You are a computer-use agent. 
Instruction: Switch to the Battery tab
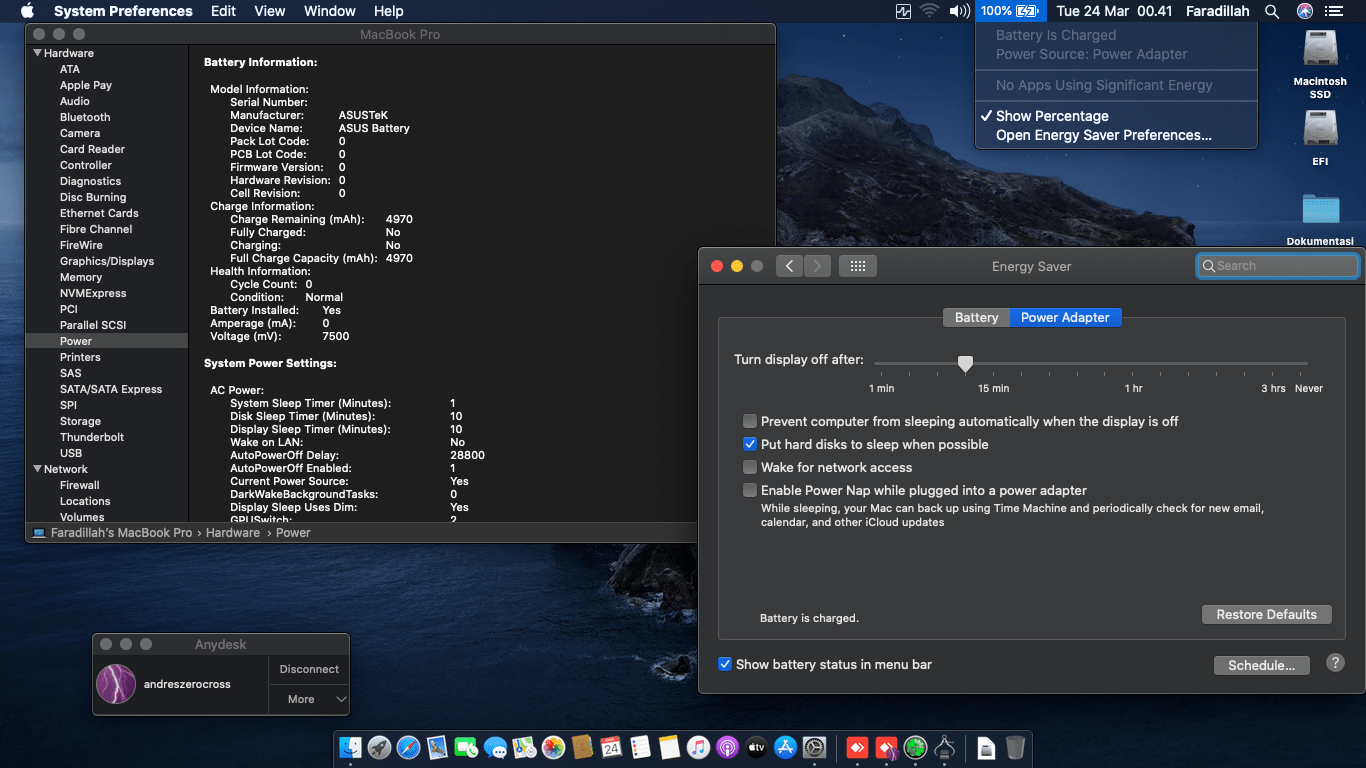pos(976,317)
